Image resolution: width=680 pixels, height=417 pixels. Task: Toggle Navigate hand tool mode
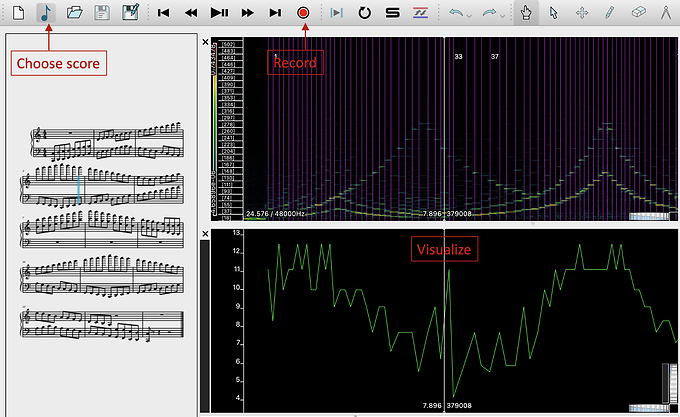(x=528, y=13)
